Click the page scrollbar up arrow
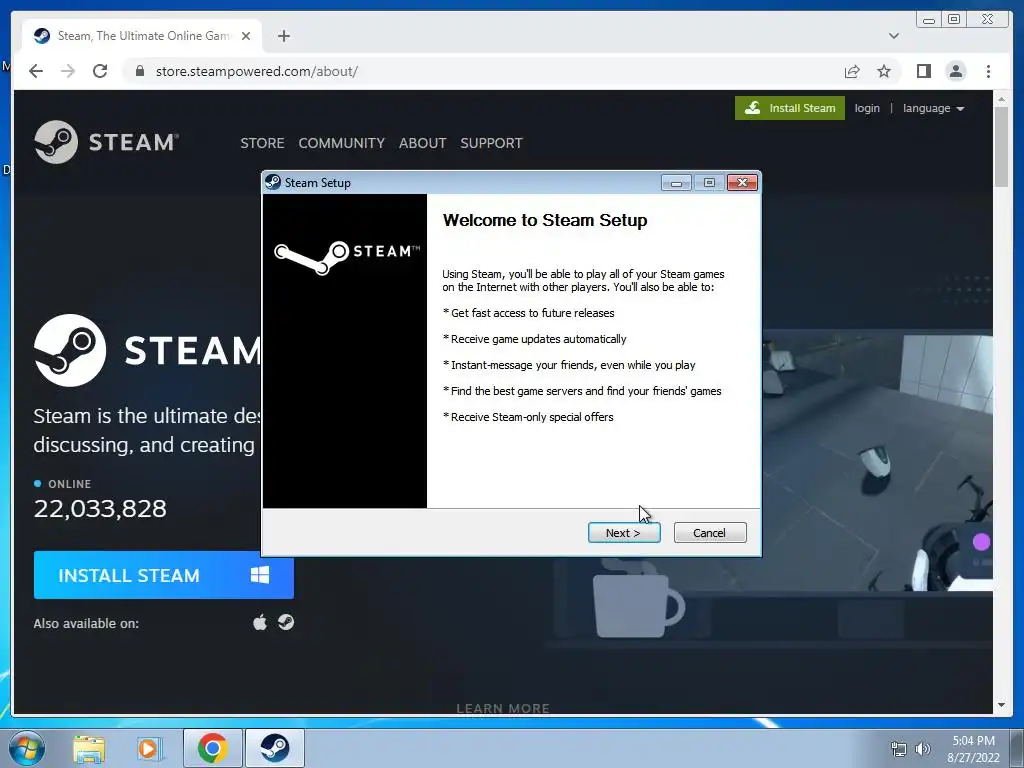Image resolution: width=1024 pixels, height=768 pixels. click(x=1001, y=99)
